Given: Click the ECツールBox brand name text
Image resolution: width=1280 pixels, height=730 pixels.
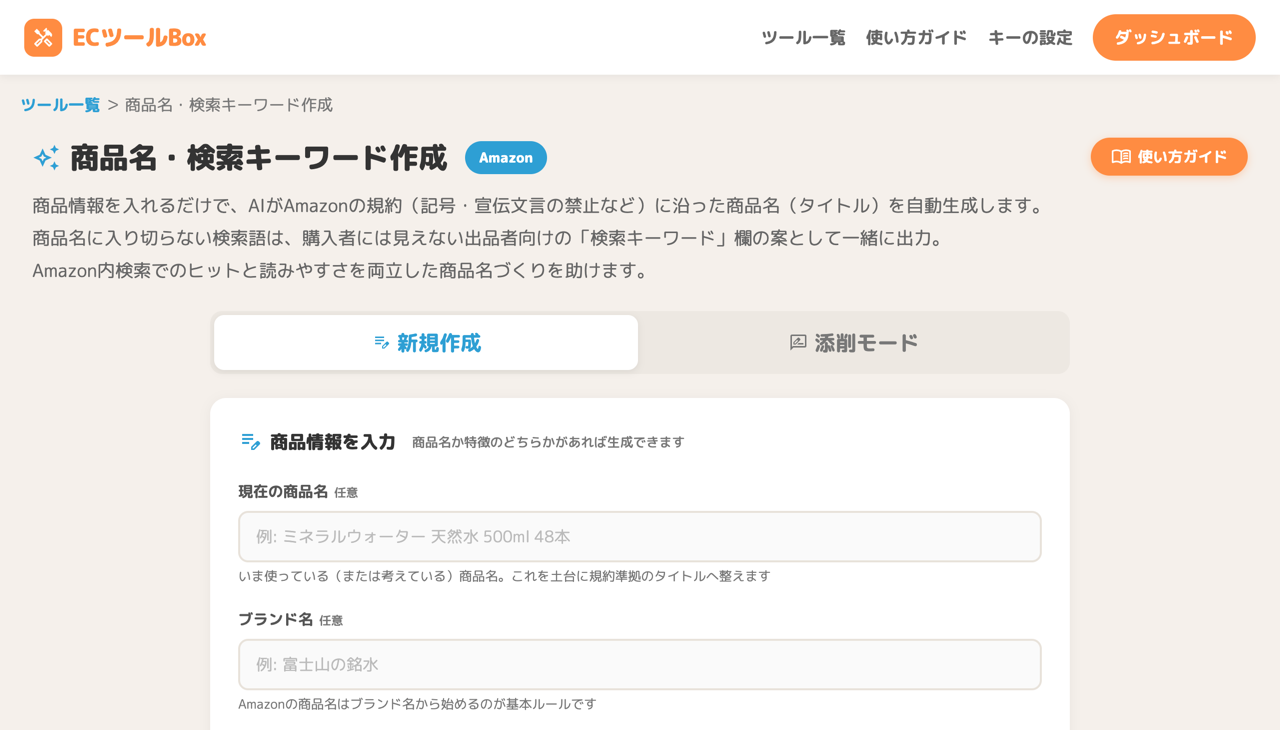Looking at the screenshot, I should [139, 38].
